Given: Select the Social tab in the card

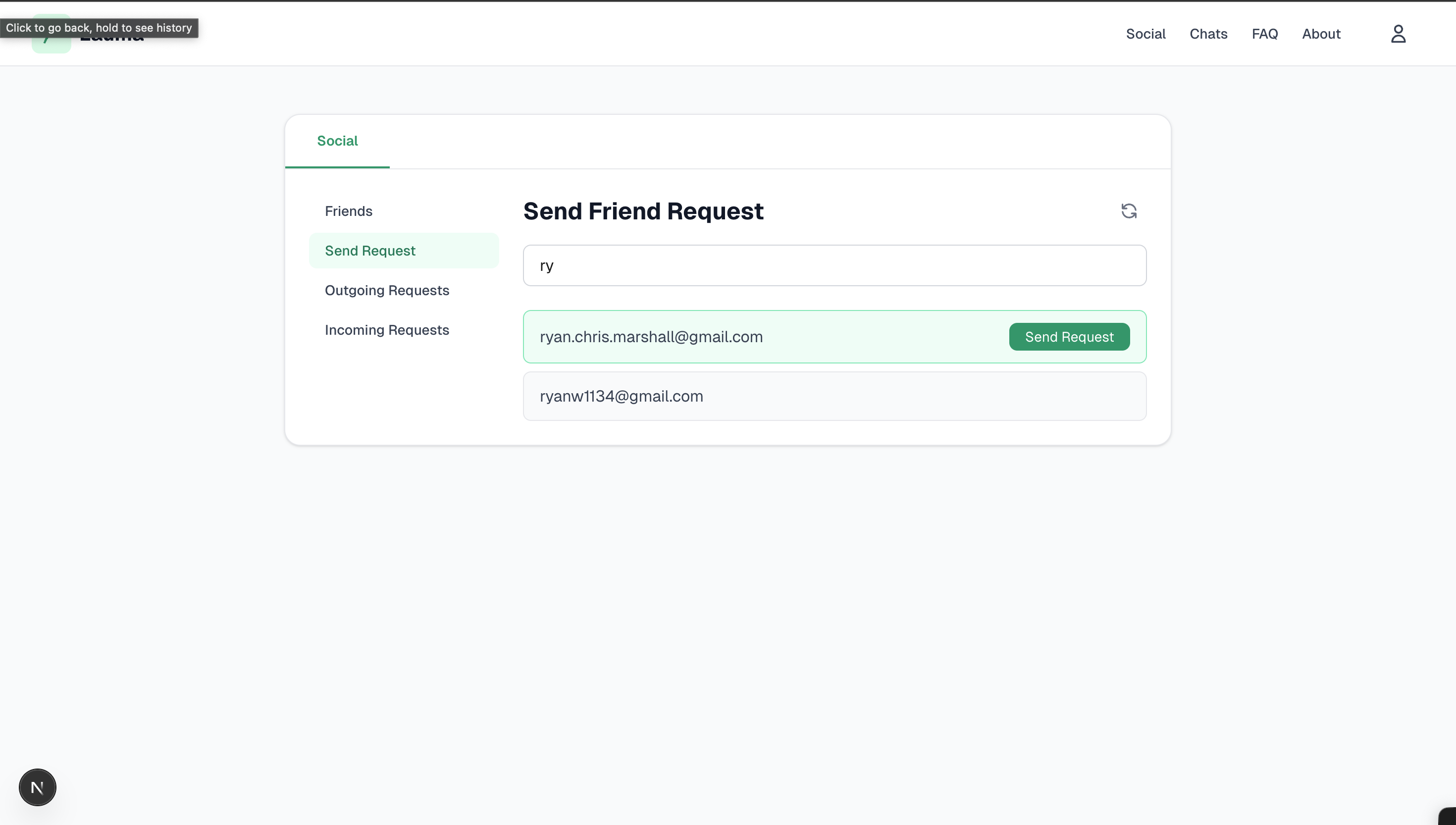Looking at the screenshot, I should [x=337, y=141].
